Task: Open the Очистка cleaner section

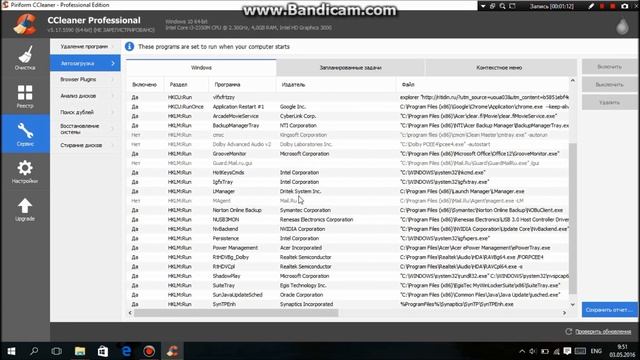Action: pos(25,58)
